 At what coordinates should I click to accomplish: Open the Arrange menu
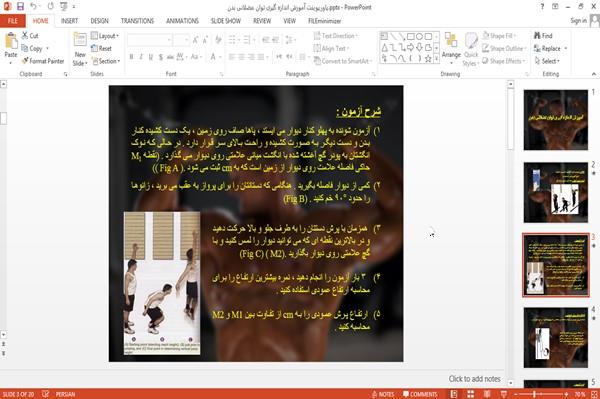click(x=451, y=49)
